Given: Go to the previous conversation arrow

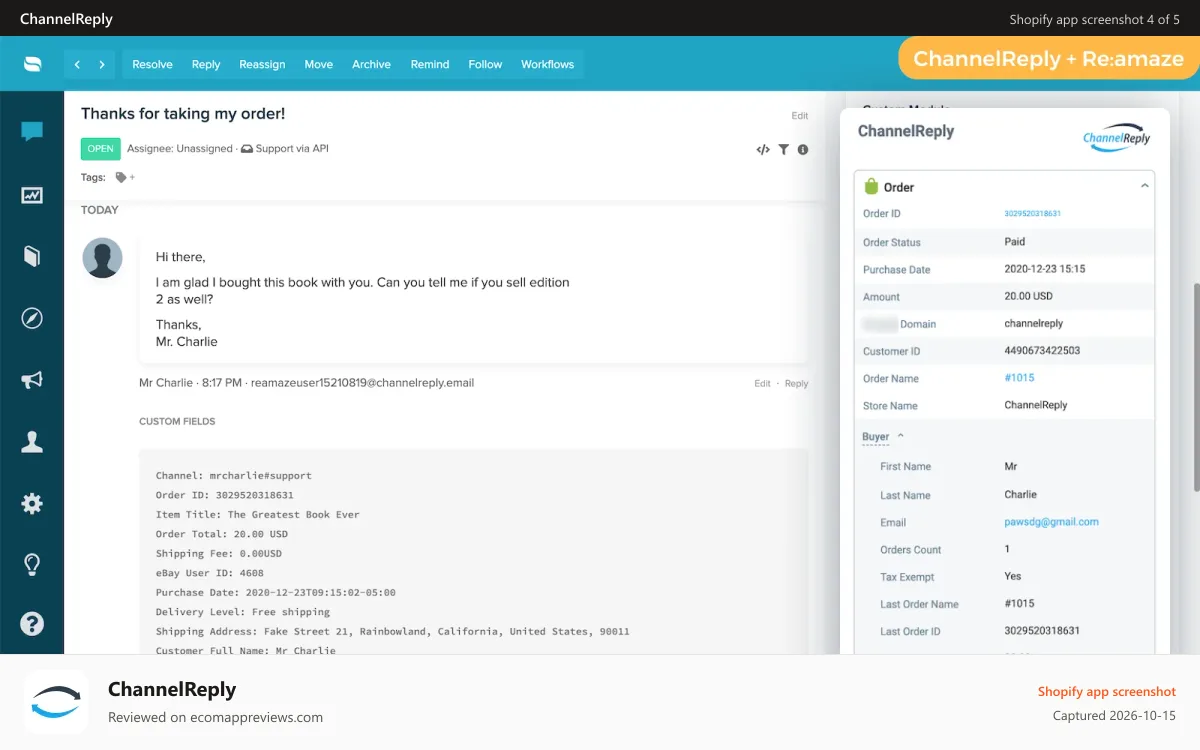Looking at the screenshot, I should coord(77,64).
